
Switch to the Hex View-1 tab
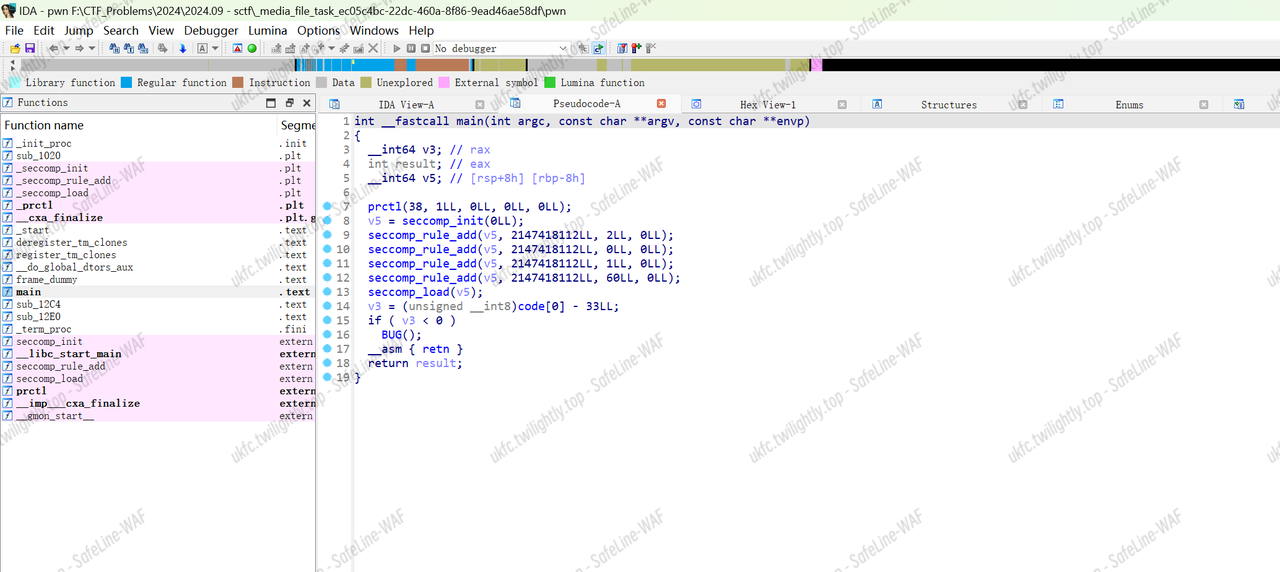(x=767, y=104)
